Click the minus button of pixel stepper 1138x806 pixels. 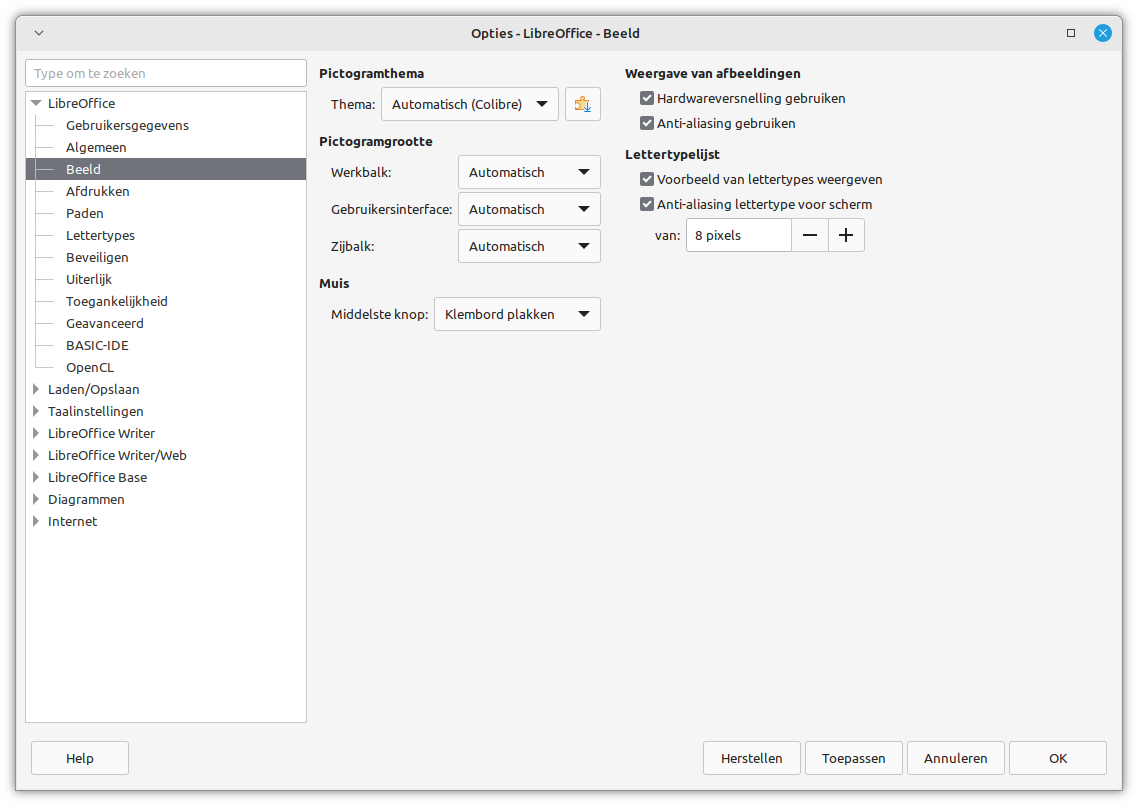point(810,235)
